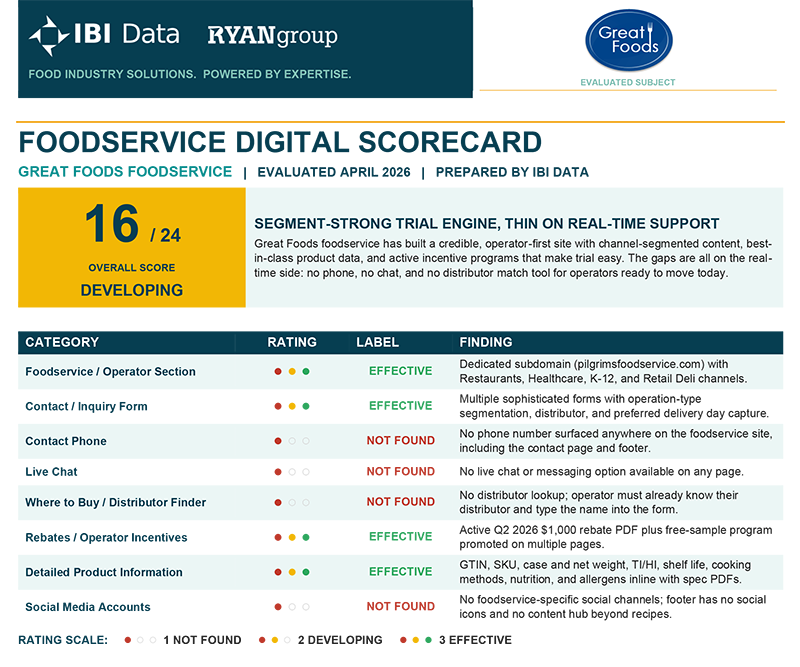Screen dimensions: 800x667
Task: Click rating dots for Rebates / Operator Incentives
Action: coord(292,537)
